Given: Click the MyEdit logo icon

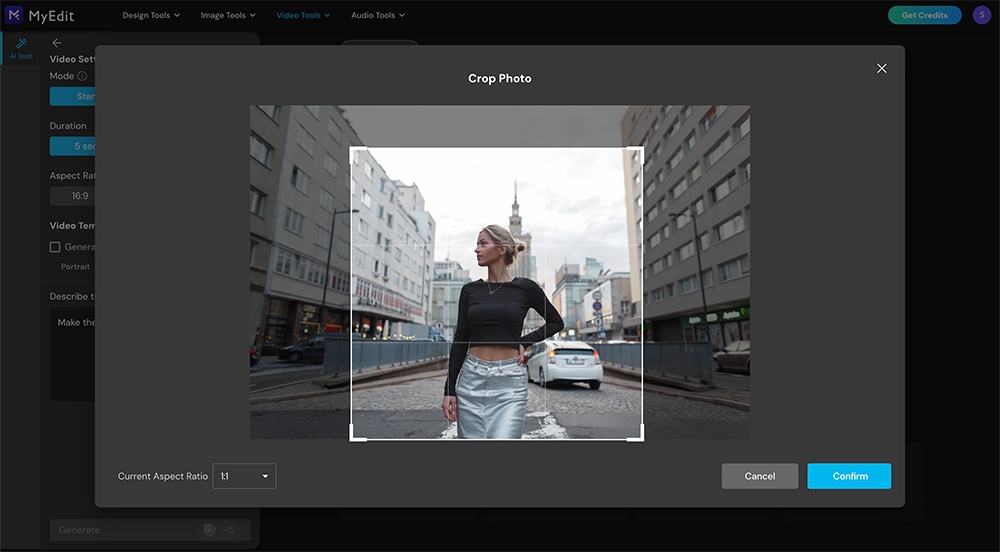Looking at the screenshot, I should [x=13, y=15].
